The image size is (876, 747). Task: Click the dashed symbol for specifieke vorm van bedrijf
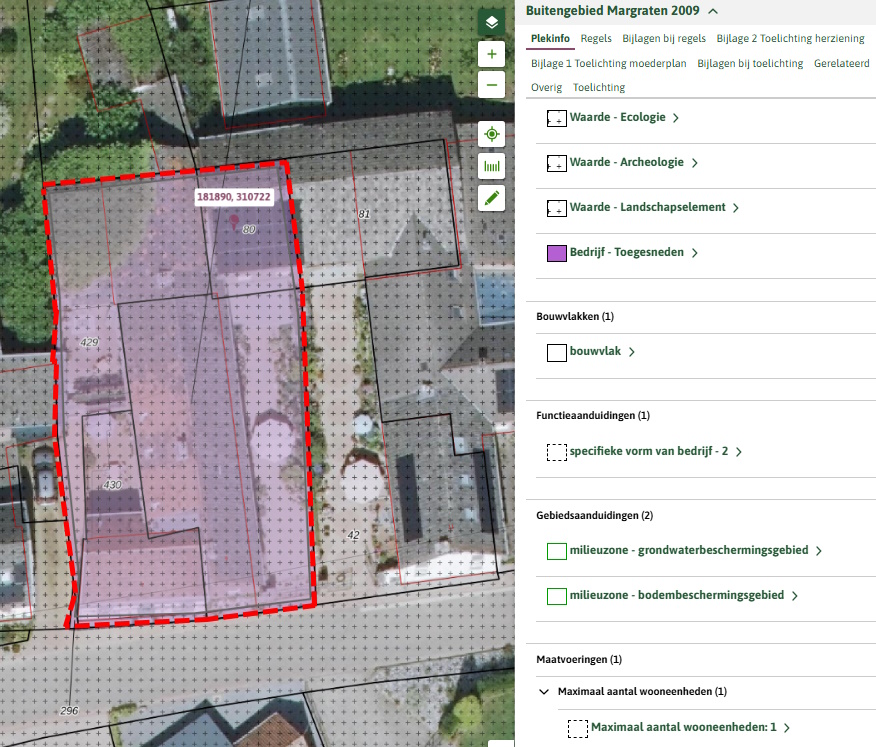point(556,452)
